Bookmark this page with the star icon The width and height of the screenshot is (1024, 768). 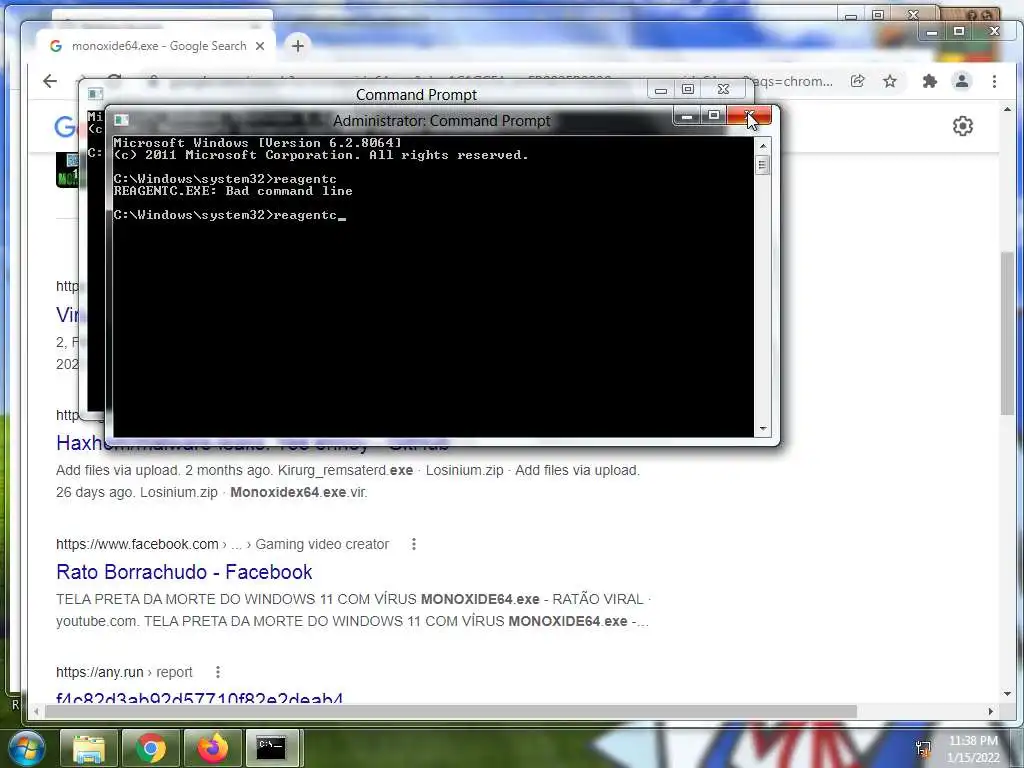(x=889, y=81)
